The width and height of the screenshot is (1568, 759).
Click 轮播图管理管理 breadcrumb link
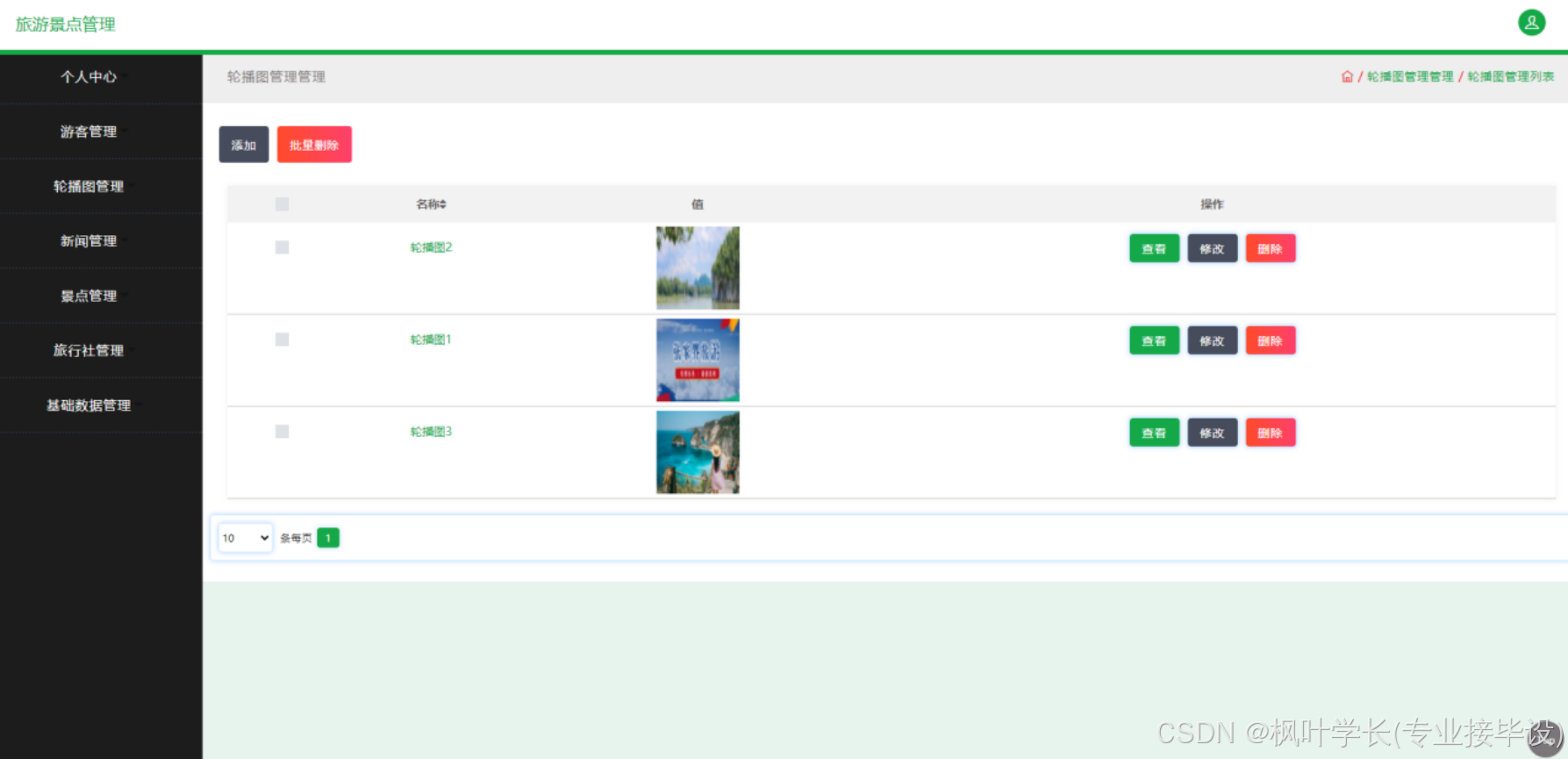point(1410,77)
